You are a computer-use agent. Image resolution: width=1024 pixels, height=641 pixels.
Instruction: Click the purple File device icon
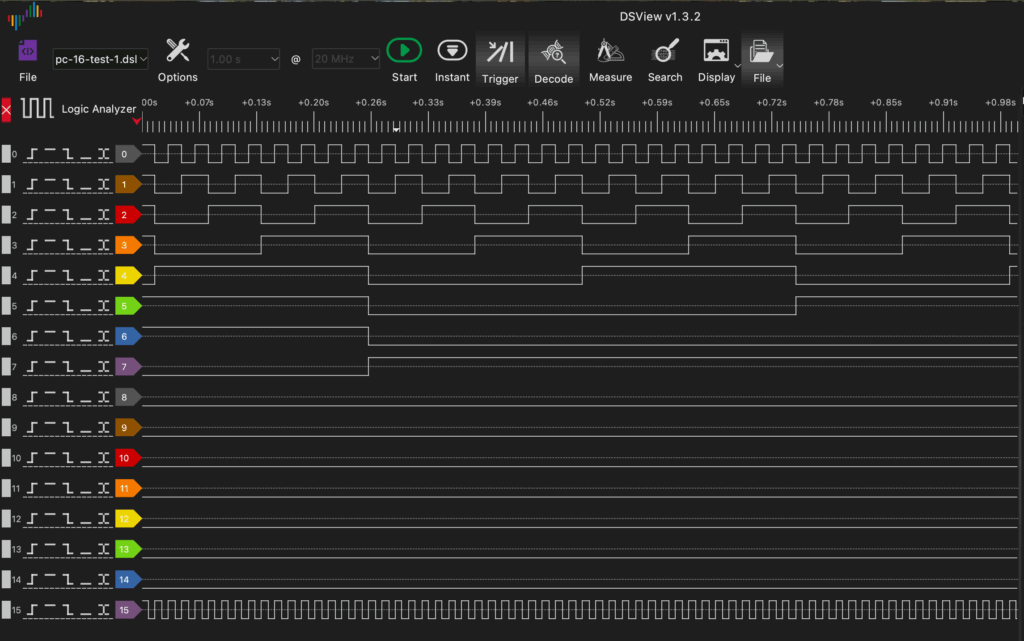coord(28,51)
